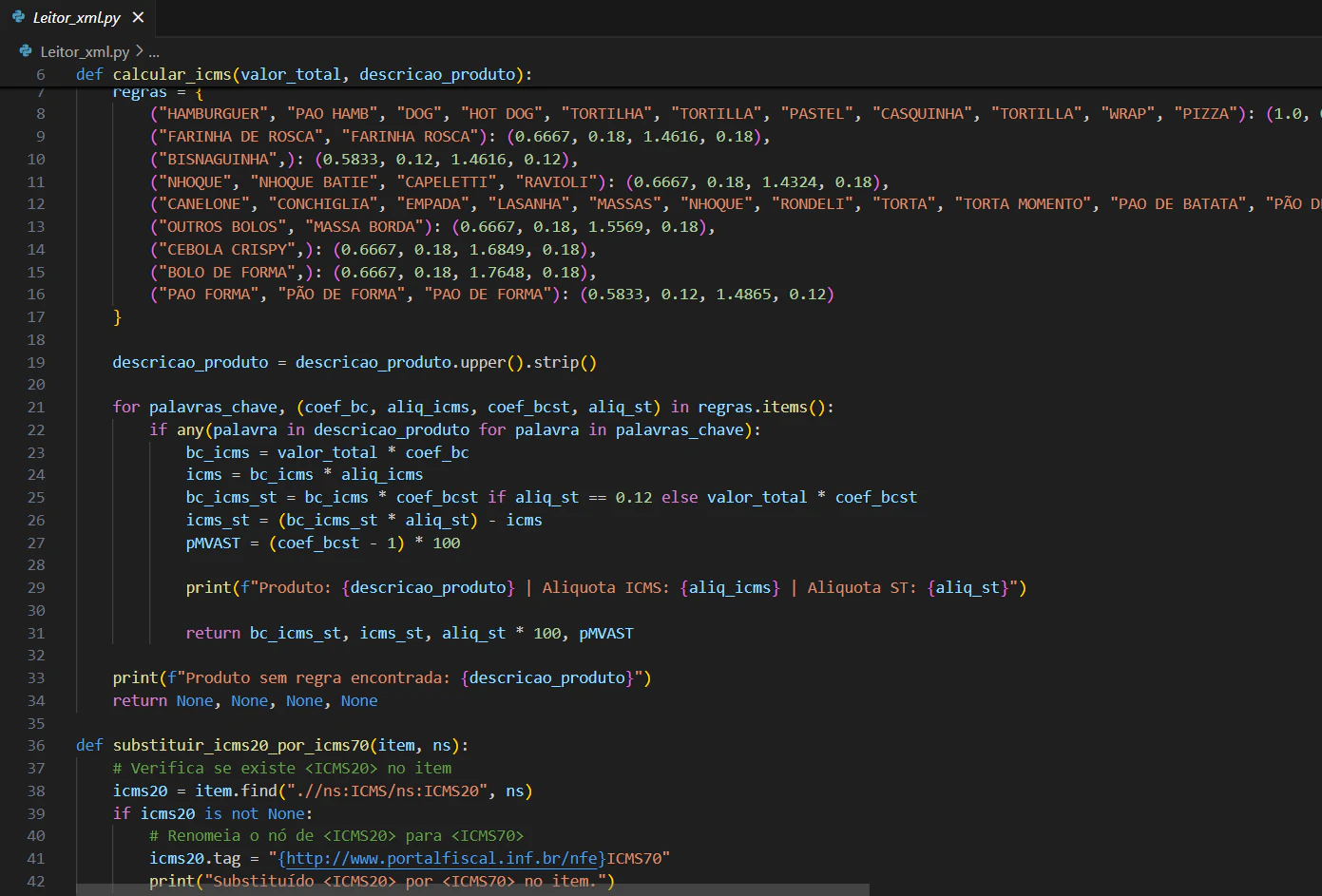Viewport: 1322px width, 896px height.
Task: Click the print call on line 29
Action: pos(208,587)
